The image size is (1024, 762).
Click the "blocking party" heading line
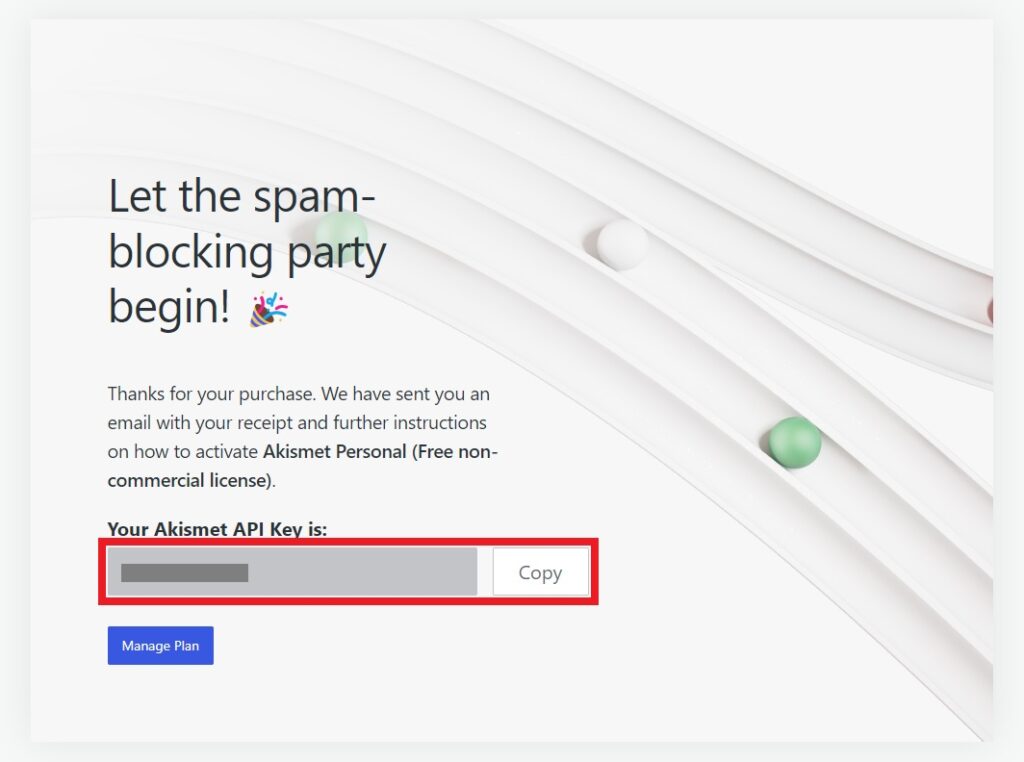click(x=247, y=252)
